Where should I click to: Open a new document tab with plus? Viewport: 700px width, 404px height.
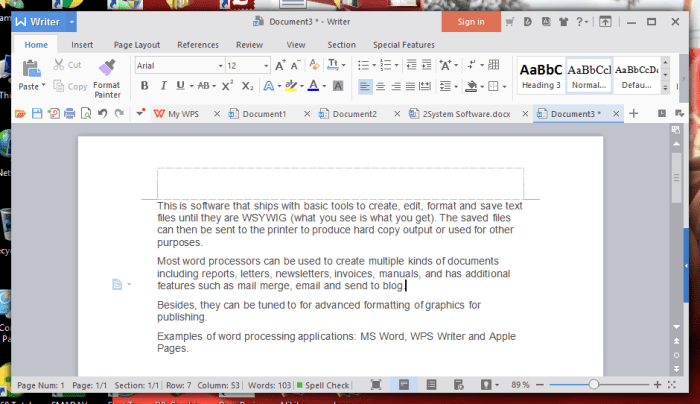click(x=632, y=114)
